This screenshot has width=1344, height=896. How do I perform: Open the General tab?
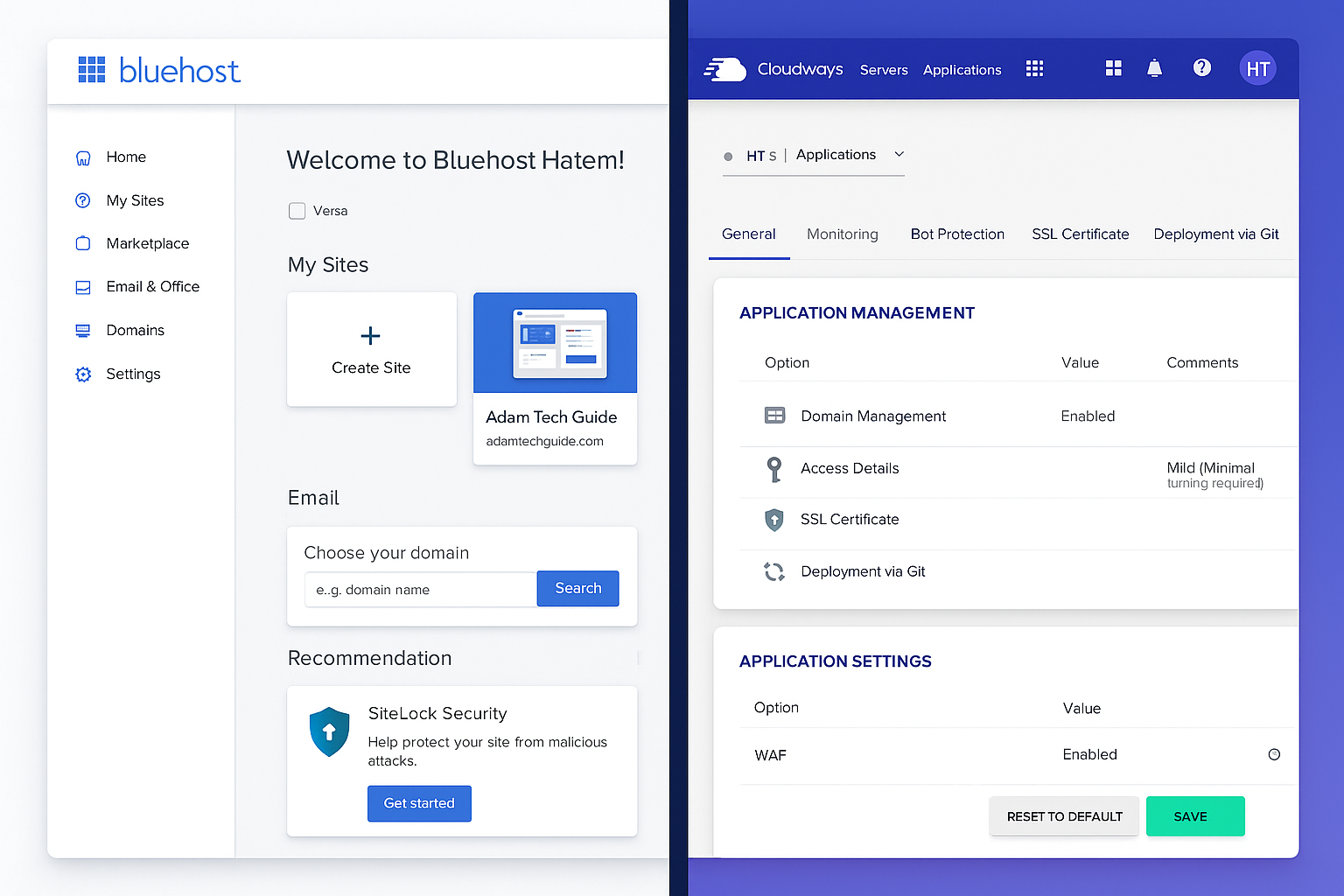pyautogui.click(x=749, y=234)
